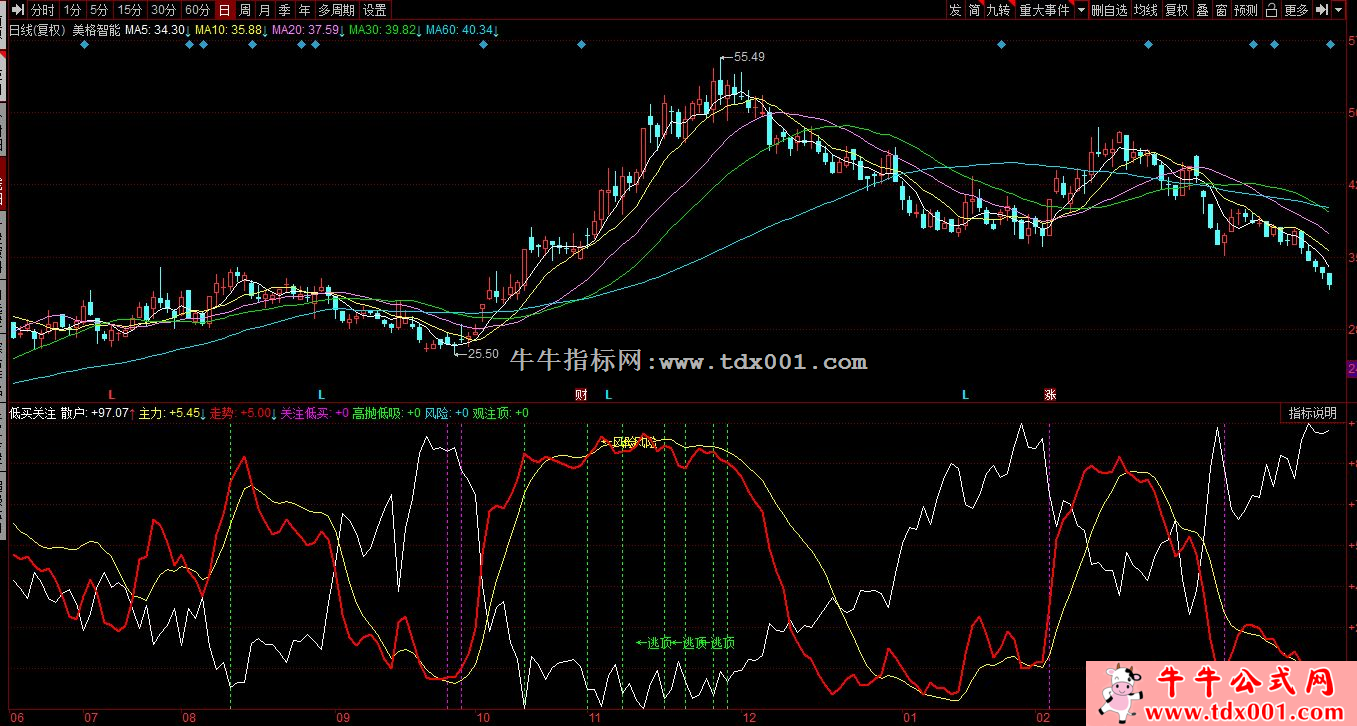
Task: Click the 财 marker icon on the chart
Action: tap(581, 395)
